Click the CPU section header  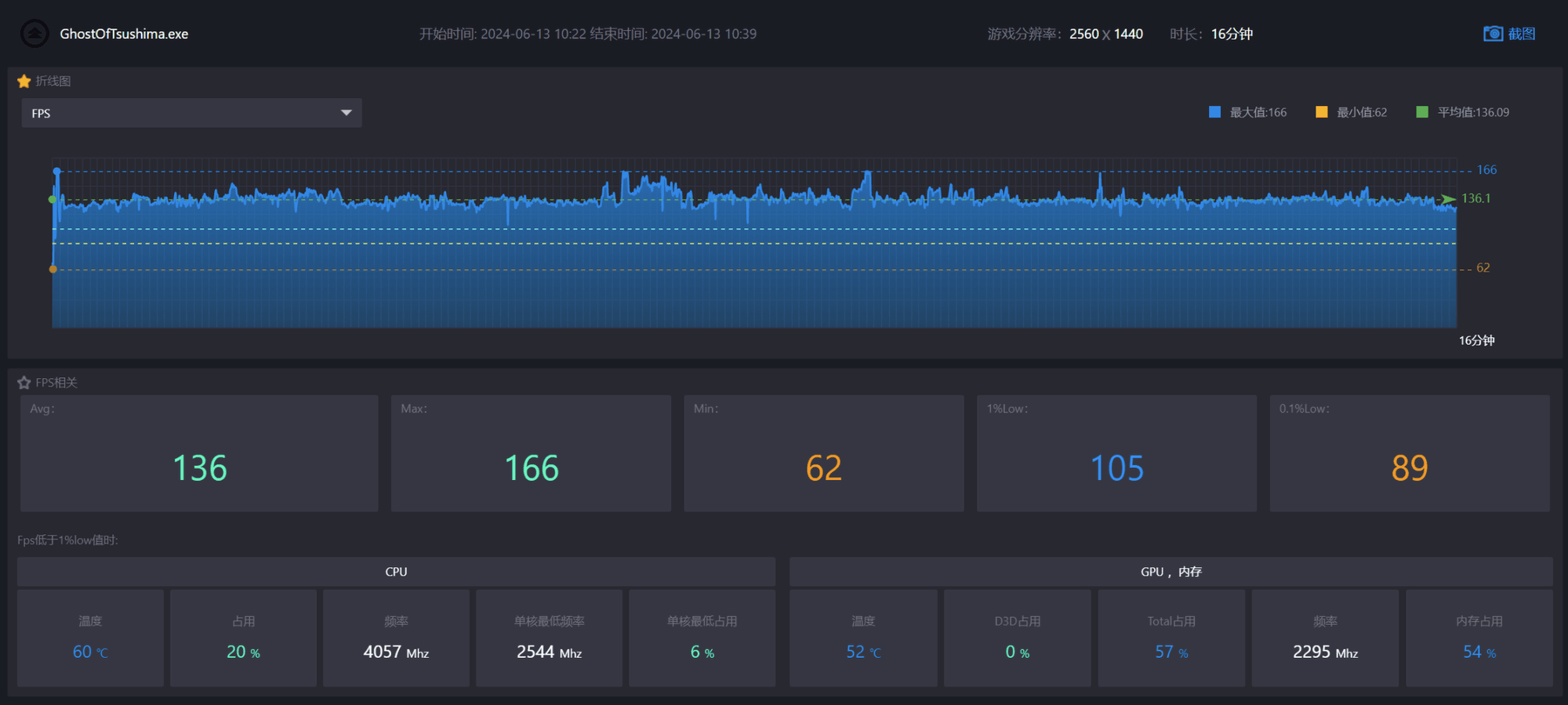click(396, 572)
